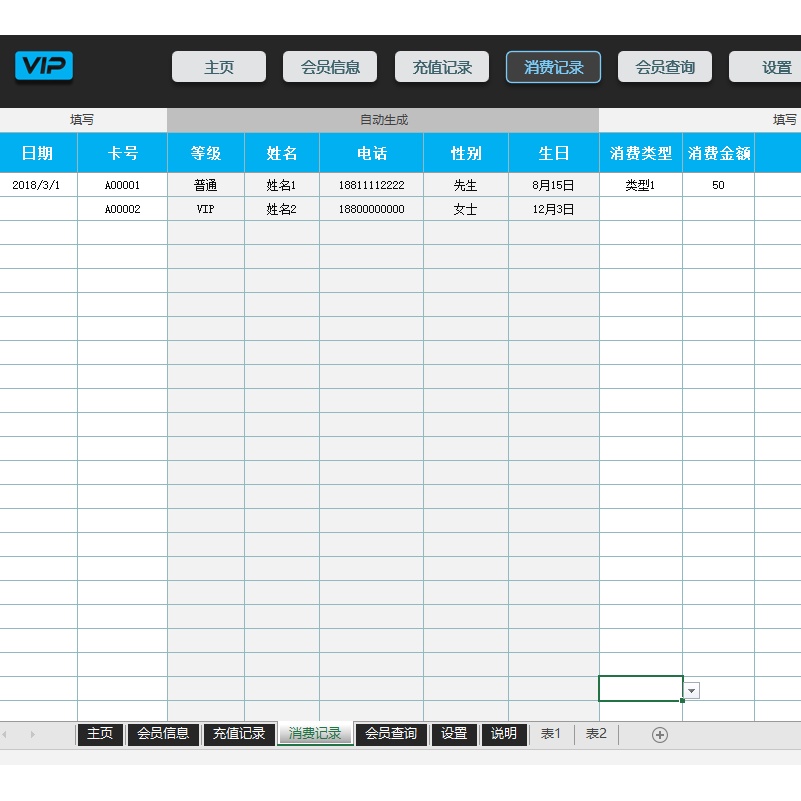Go to 会员信息 page button
This screenshot has height=801, width=801.
(x=330, y=67)
